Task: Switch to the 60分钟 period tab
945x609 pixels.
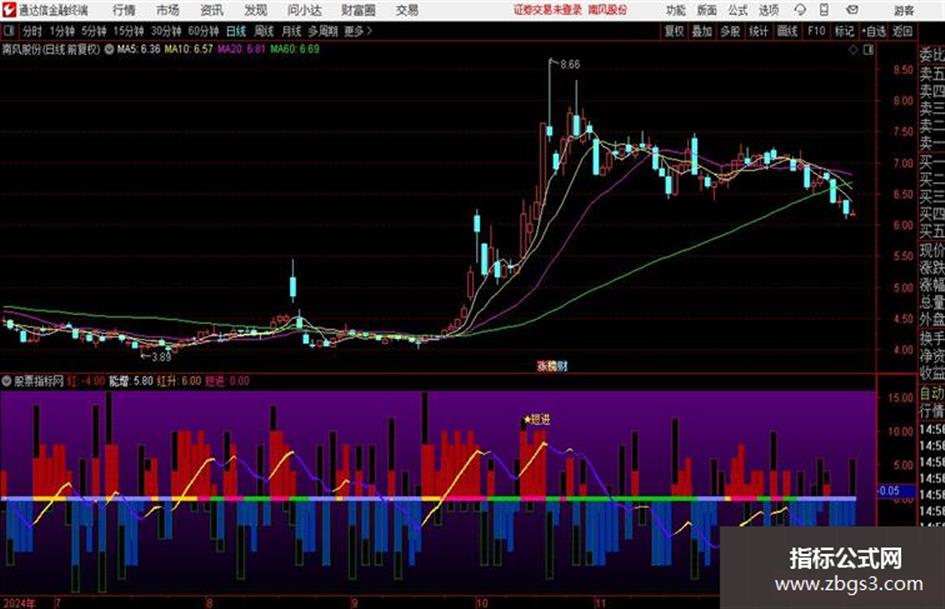Action: 203,31
